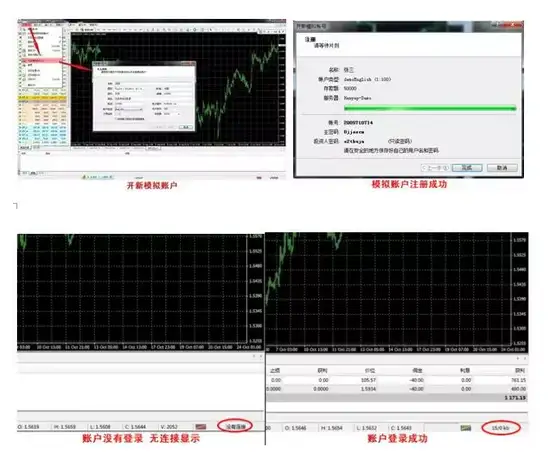Viewport: 550px width, 460px height.
Task: Click the 完成 finish button in registration dialog
Action: click(x=467, y=168)
